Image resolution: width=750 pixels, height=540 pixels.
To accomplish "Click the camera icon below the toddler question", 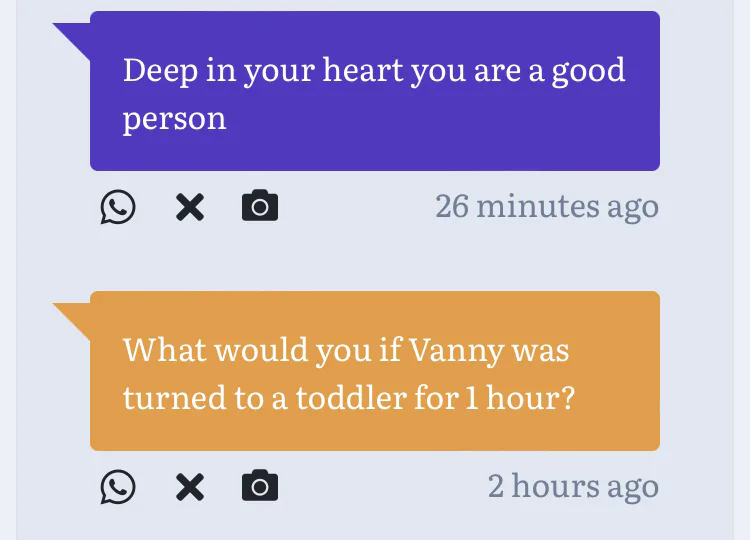I will pos(260,487).
